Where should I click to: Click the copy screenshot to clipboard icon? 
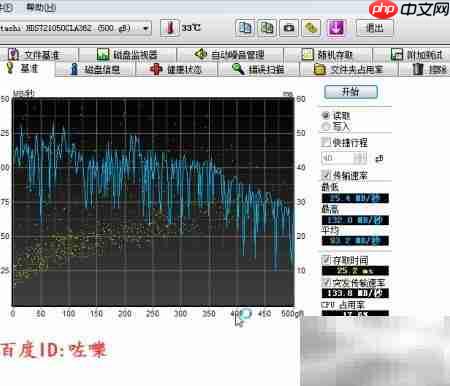(x=267, y=28)
